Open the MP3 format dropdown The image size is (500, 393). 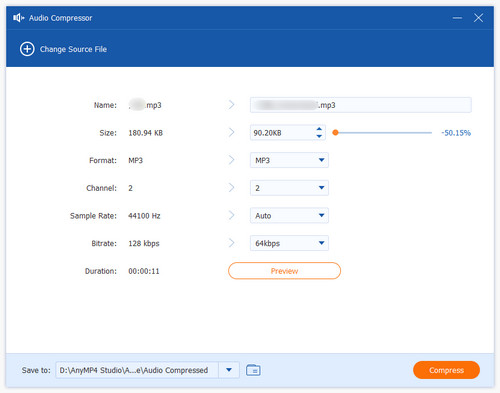click(x=289, y=160)
